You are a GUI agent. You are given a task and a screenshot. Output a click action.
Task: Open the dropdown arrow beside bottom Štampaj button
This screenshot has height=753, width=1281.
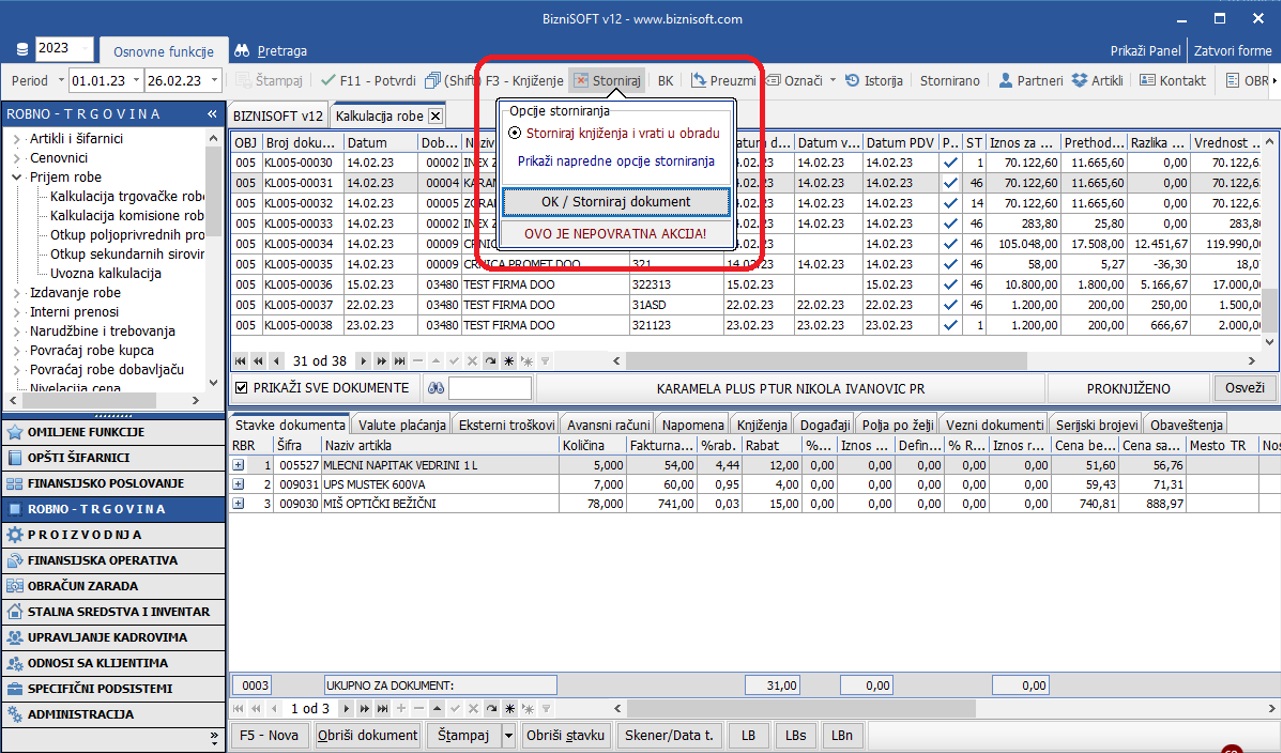(508, 736)
